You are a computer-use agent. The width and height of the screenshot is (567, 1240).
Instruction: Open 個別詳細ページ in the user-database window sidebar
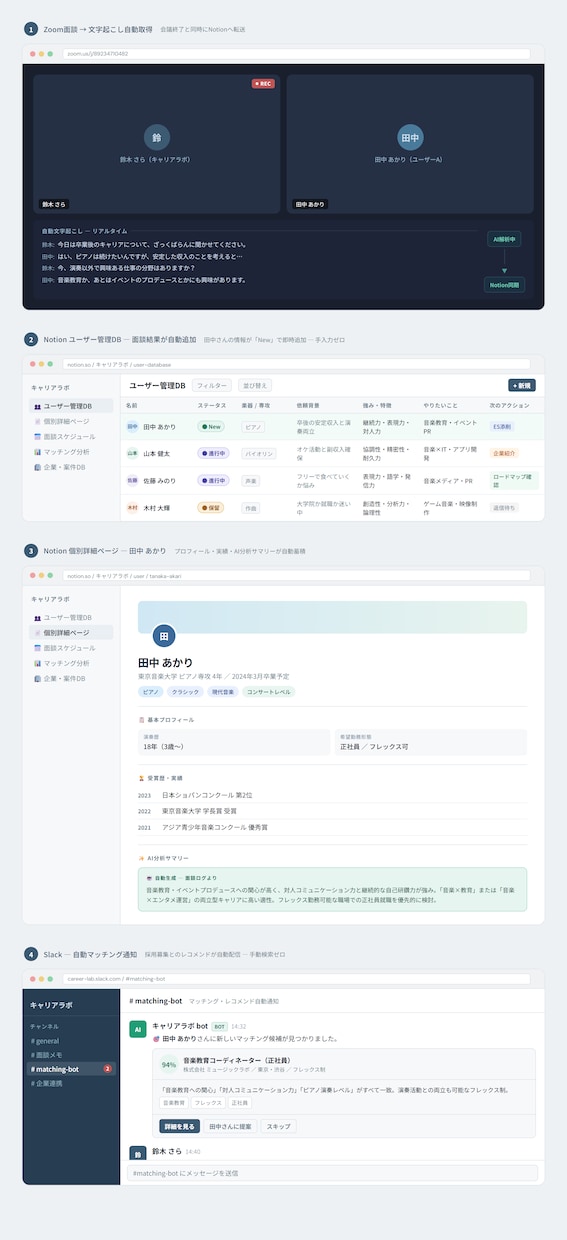(x=70, y=421)
